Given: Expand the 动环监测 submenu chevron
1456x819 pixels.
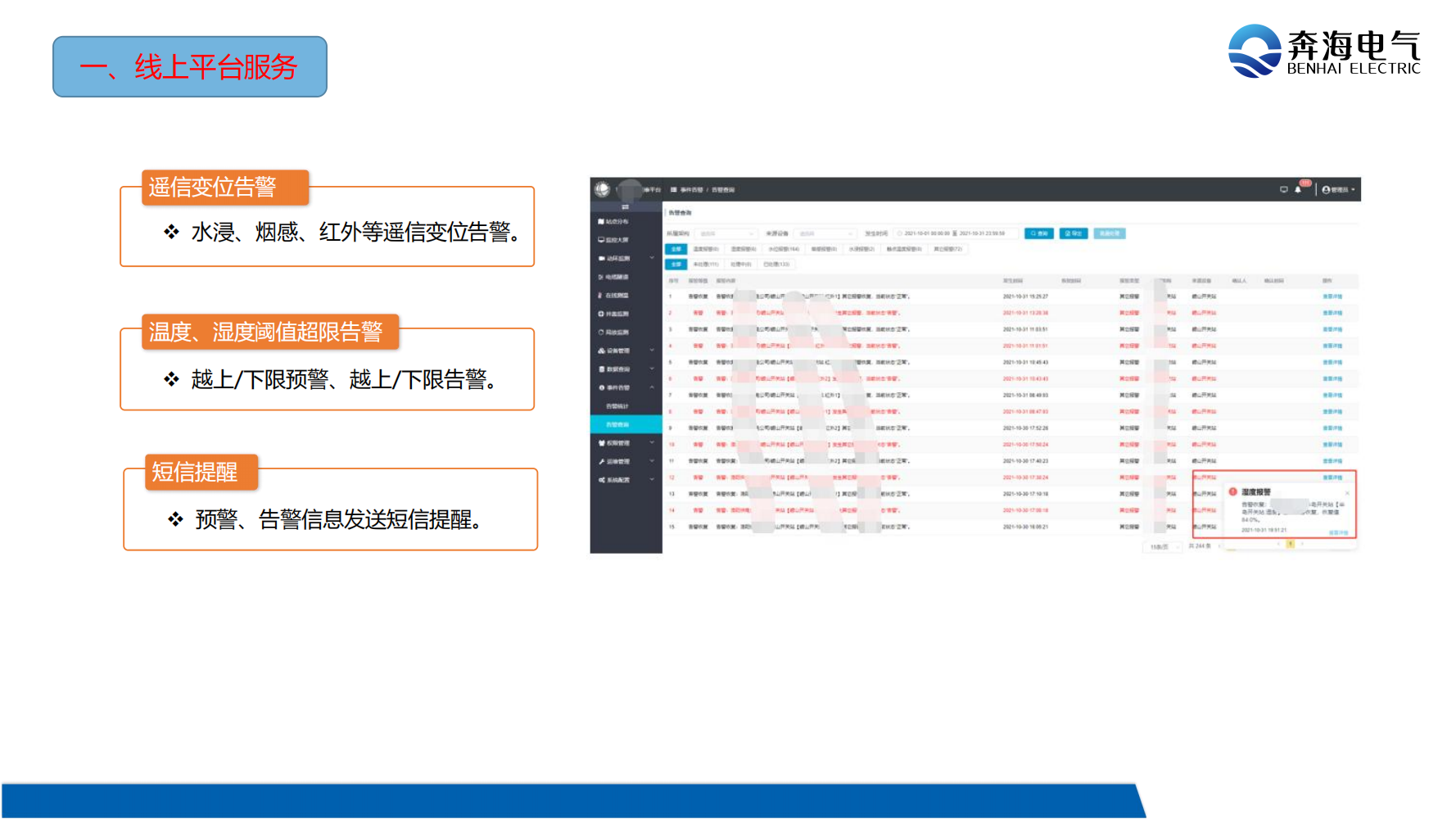Looking at the screenshot, I should click(652, 258).
